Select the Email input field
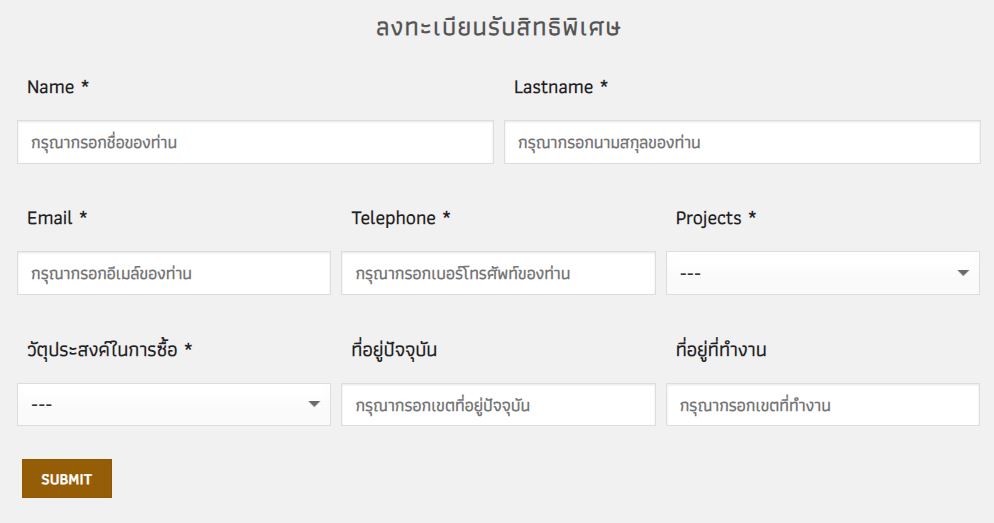This screenshot has width=994, height=523. (174, 273)
